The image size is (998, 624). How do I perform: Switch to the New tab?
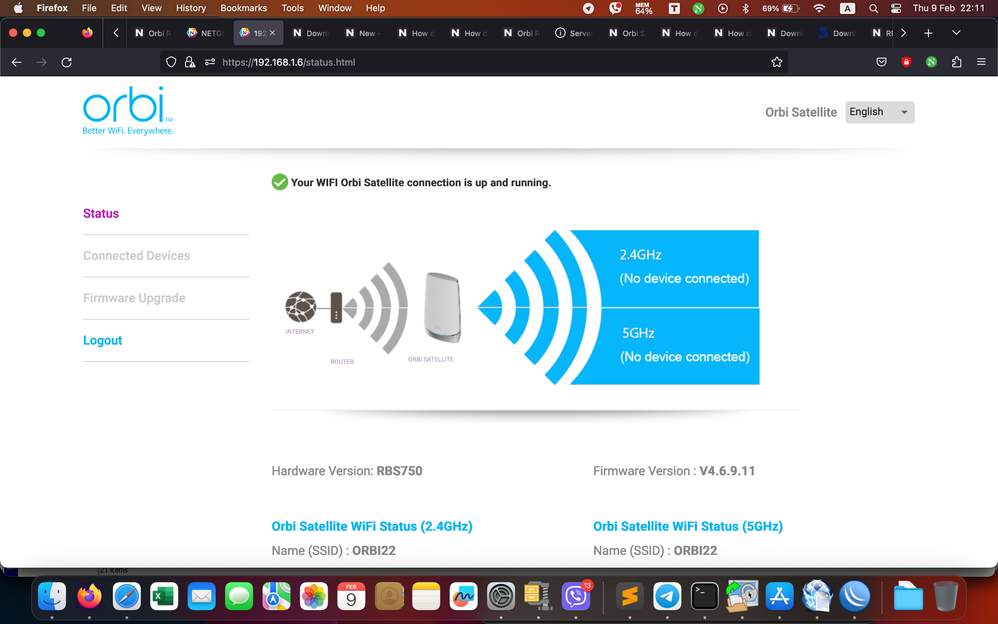coord(363,32)
